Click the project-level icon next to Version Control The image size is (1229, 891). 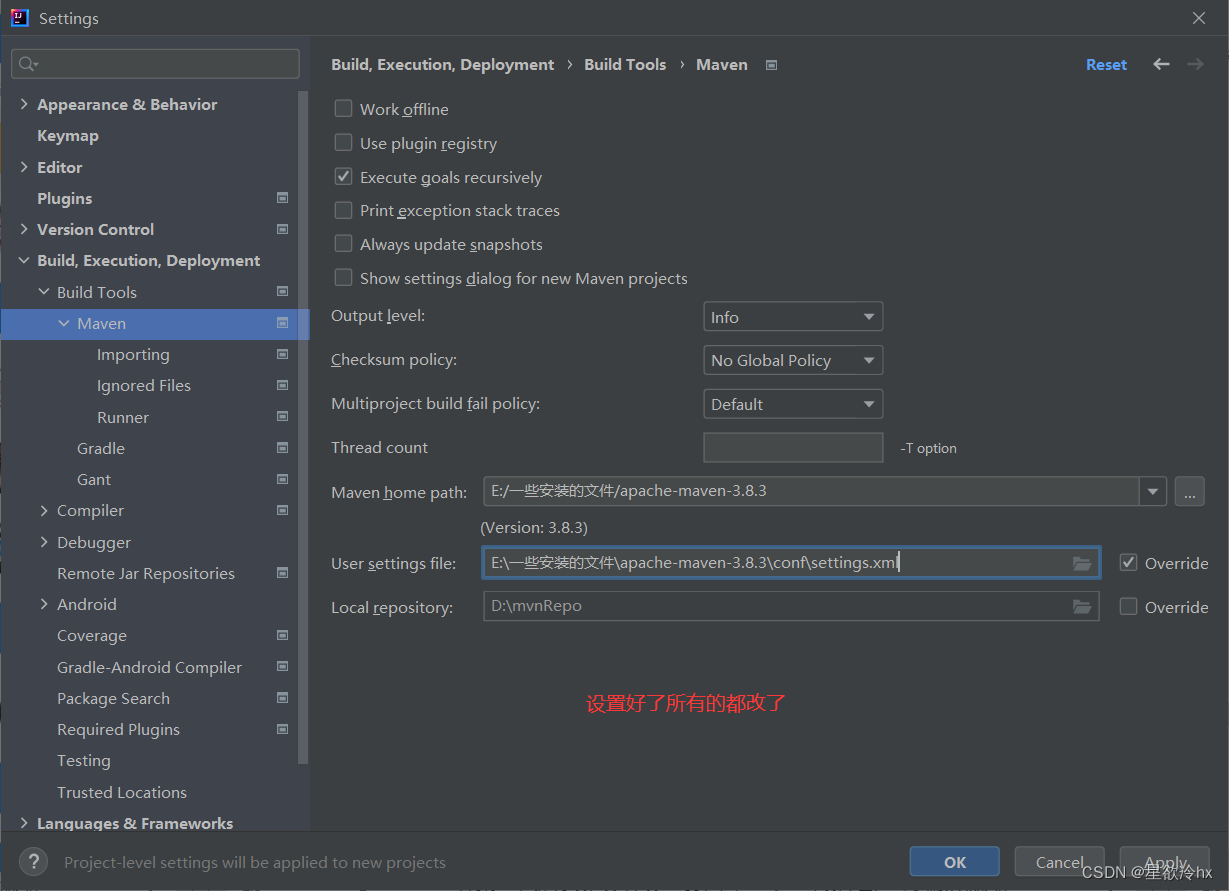(x=282, y=229)
